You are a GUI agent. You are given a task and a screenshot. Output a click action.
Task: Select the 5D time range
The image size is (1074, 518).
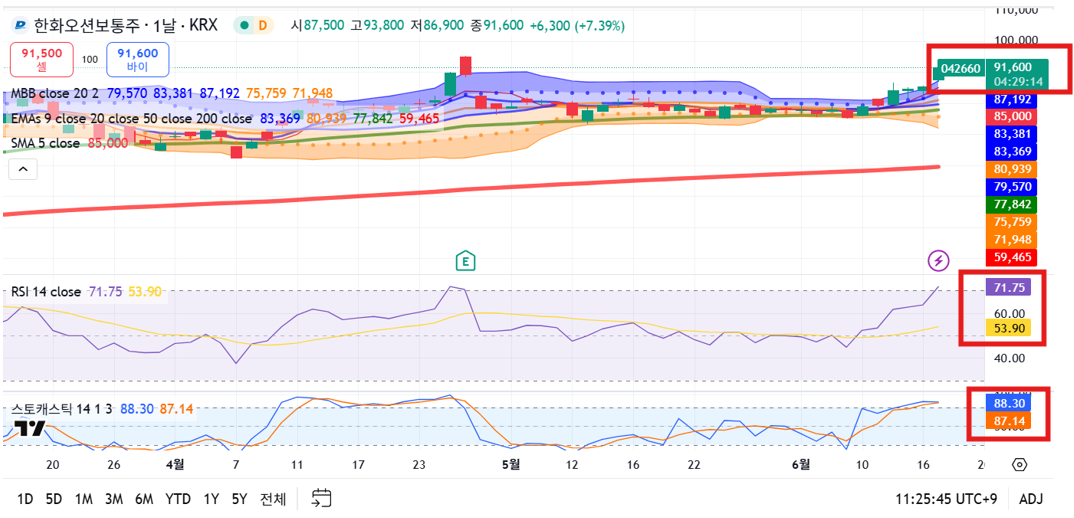54,499
